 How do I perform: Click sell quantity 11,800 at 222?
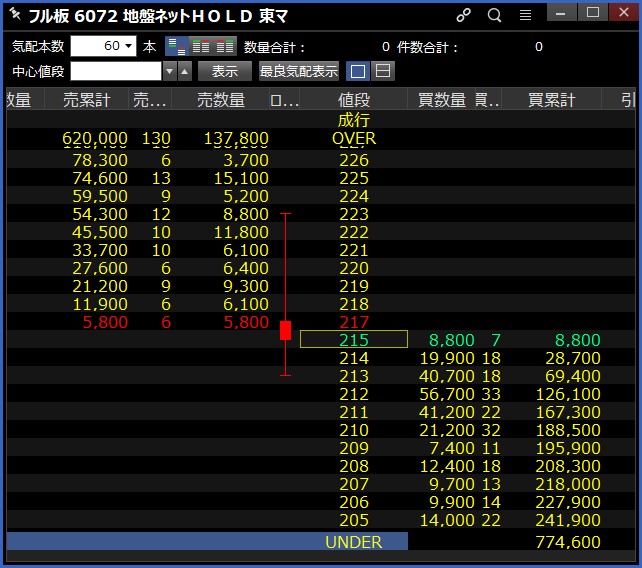(241, 232)
